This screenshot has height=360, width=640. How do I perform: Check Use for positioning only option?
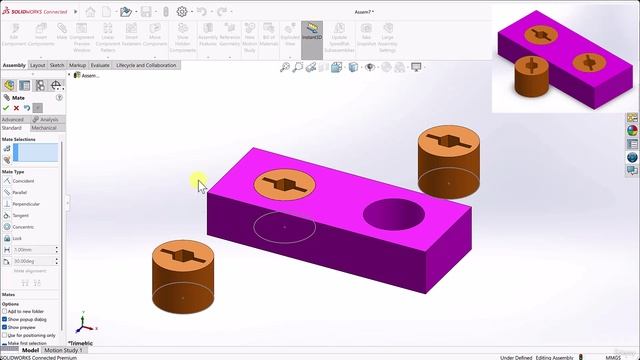[4, 335]
